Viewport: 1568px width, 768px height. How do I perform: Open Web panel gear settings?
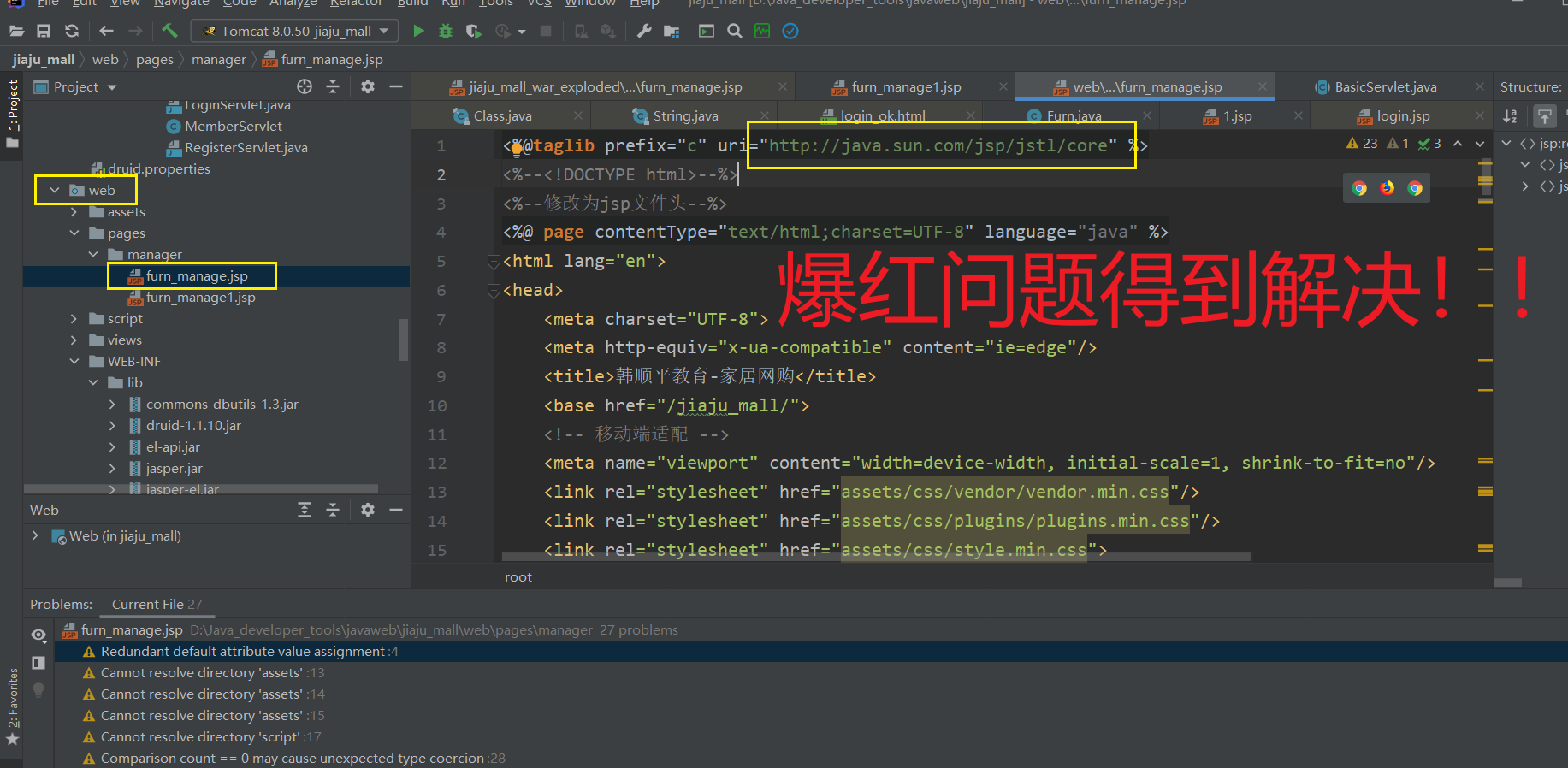[368, 510]
